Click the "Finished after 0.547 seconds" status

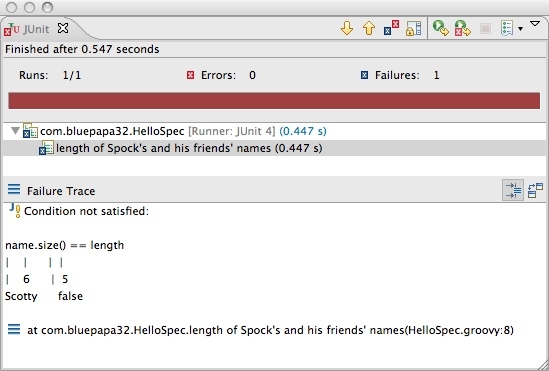tap(82, 49)
